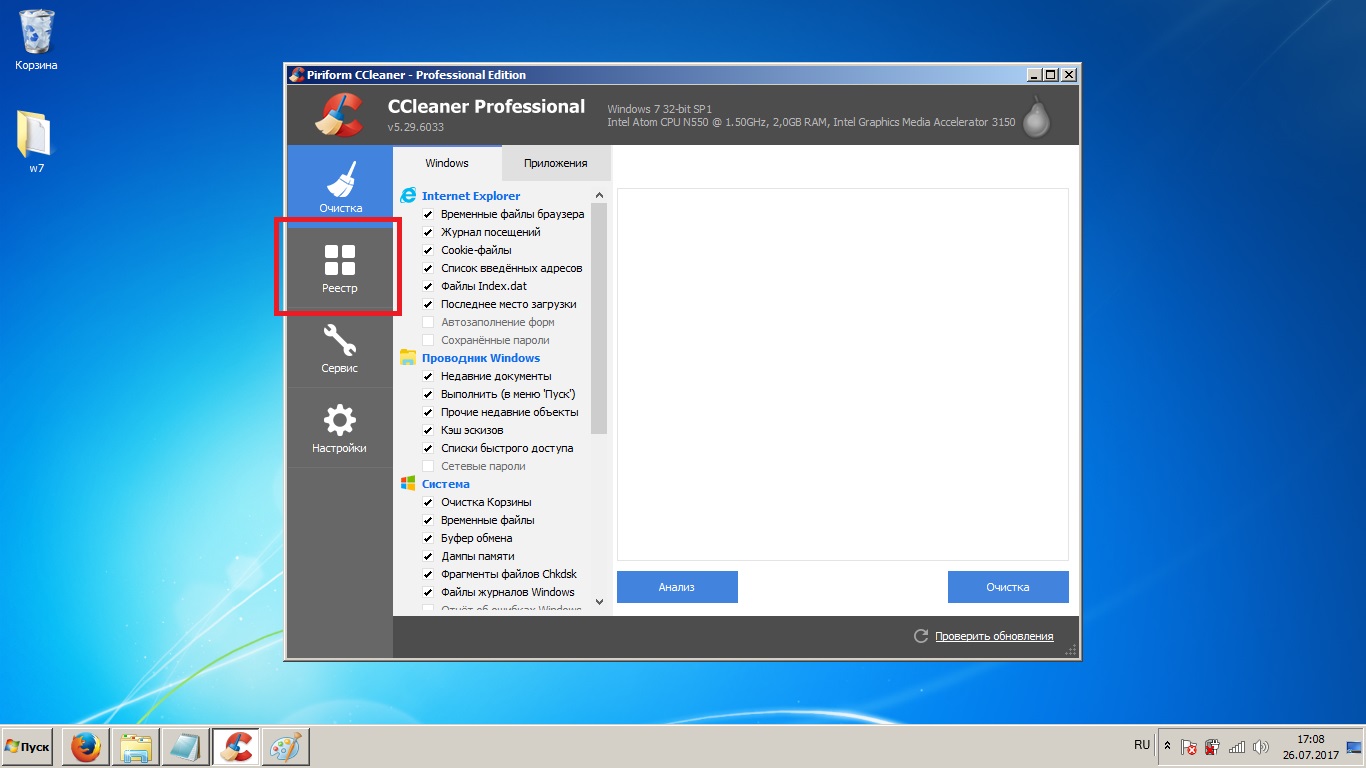The height and width of the screenshot is (768, 1366).
Task: Click the list scroll down arrow
Action: 599,602
